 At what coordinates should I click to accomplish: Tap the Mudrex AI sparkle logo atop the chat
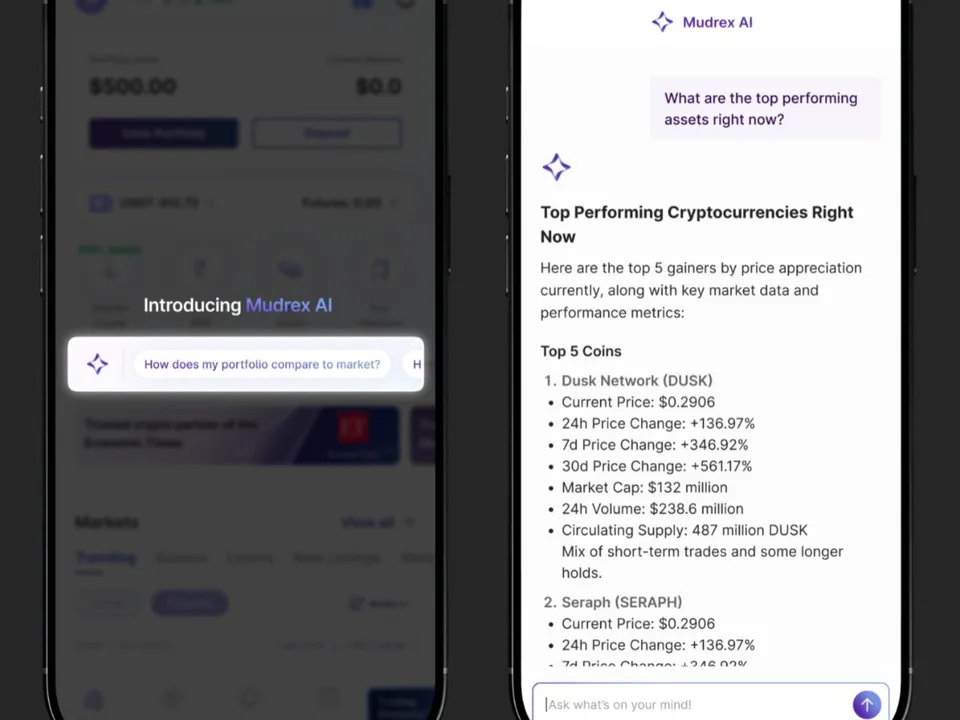click(662, 22)
